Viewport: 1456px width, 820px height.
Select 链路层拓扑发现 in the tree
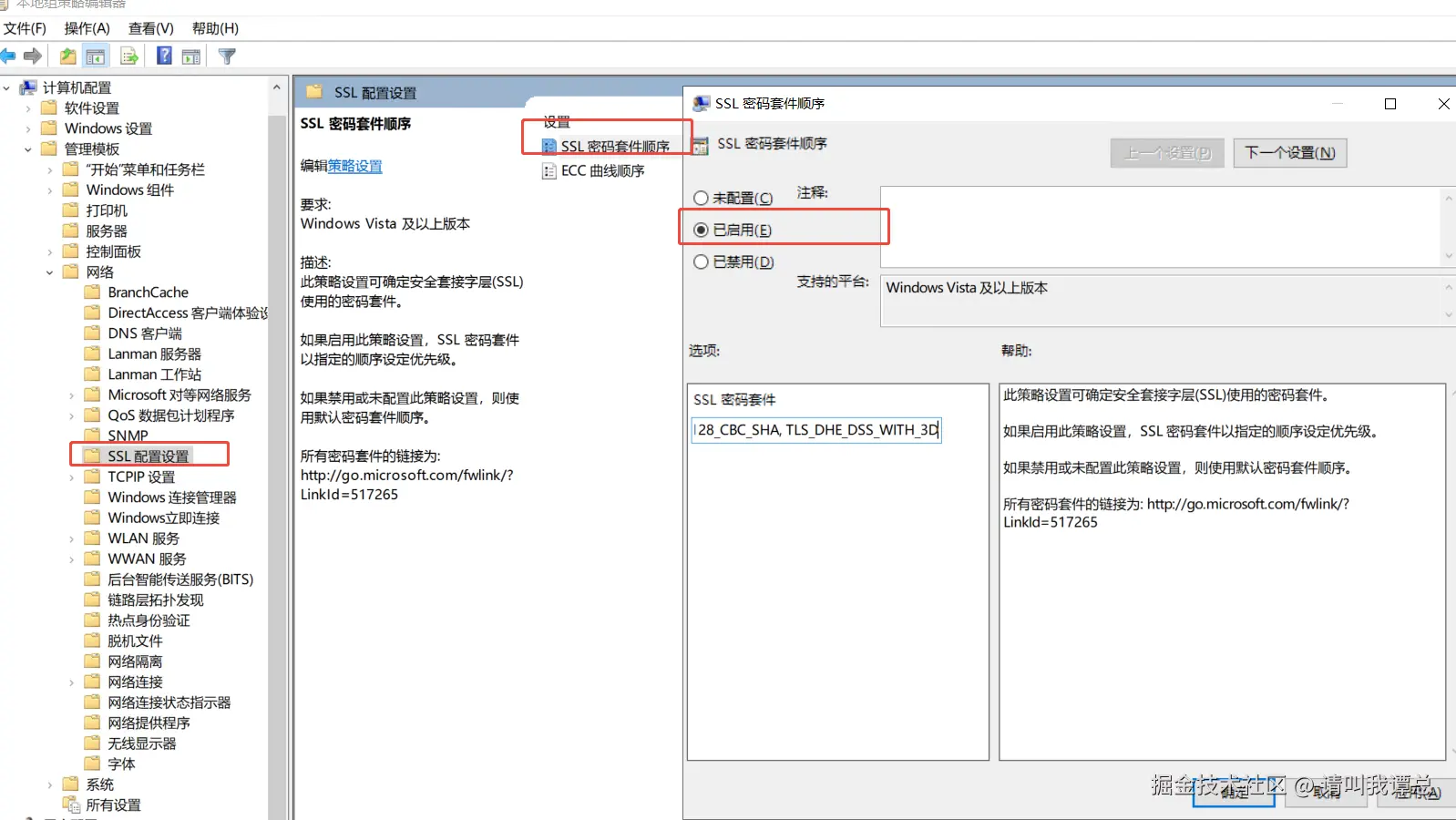[x=156, y=600]
